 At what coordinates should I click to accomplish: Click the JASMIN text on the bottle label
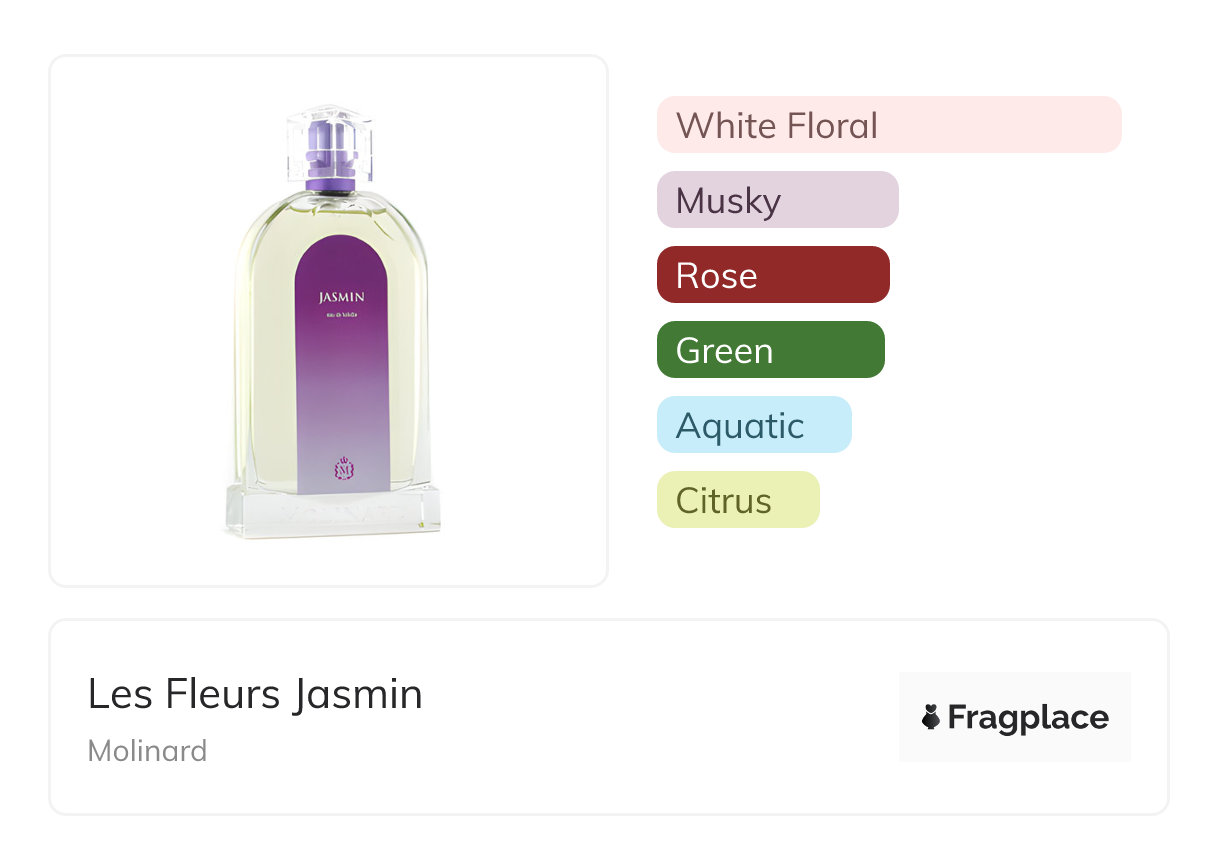[342, 297]
